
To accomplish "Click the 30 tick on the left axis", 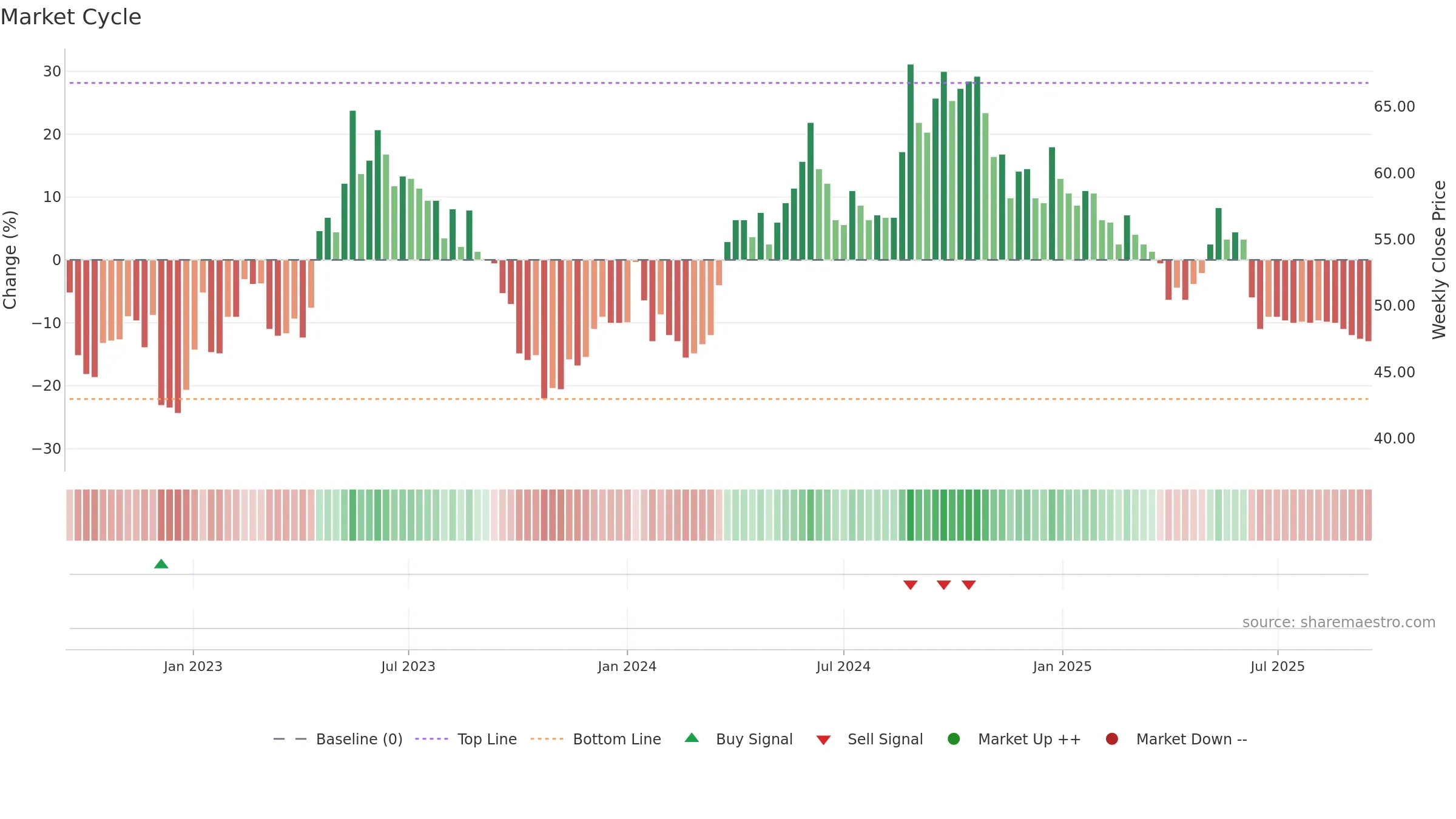I will coord(52,72).
